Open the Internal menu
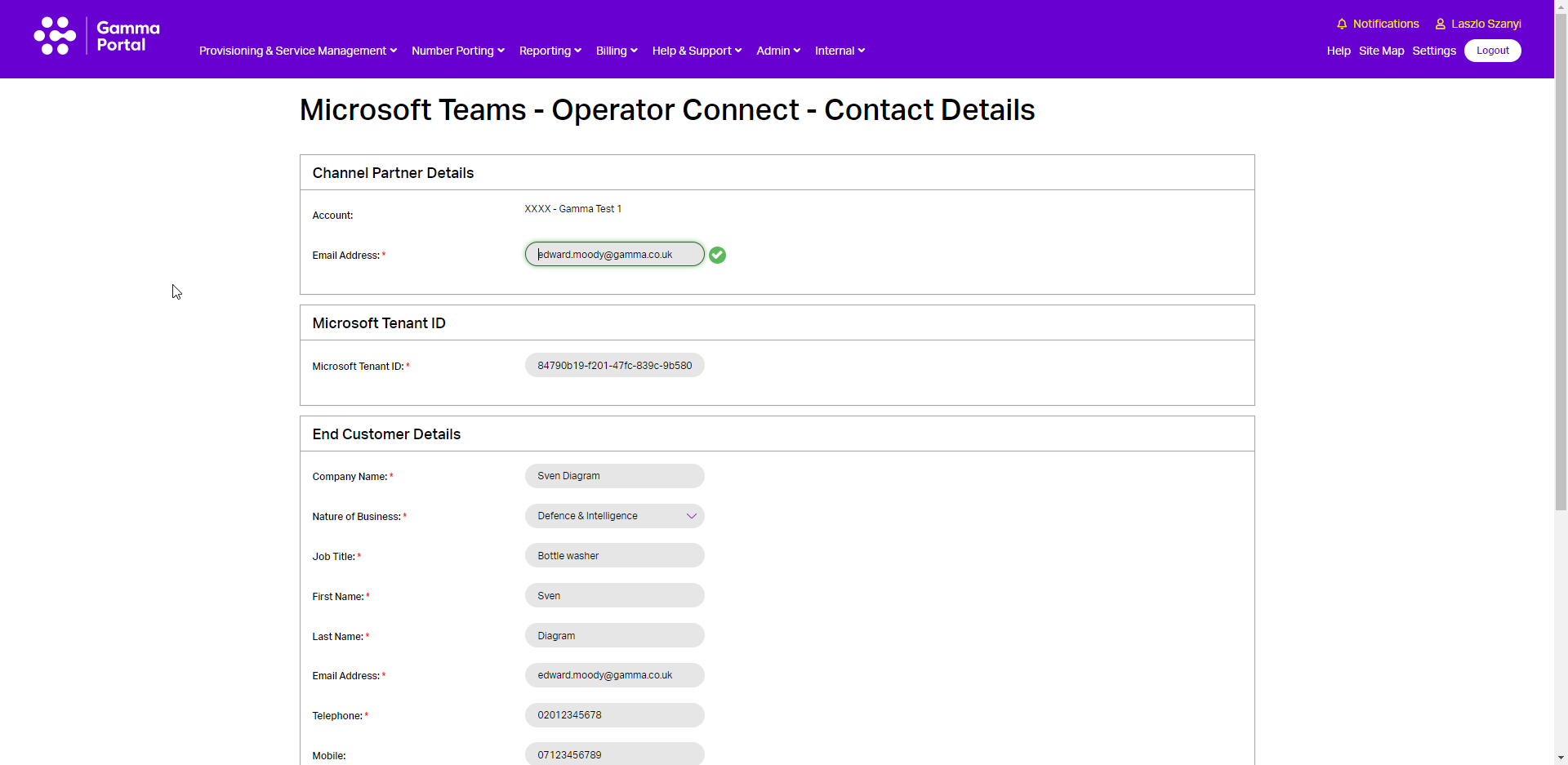Screen dimensions: 1568x765 tap(840, 51)
